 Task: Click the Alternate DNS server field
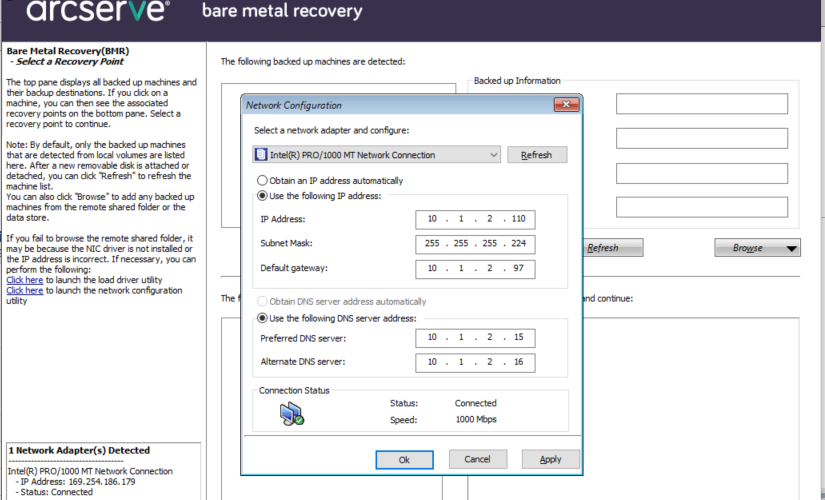pos(475,362)
